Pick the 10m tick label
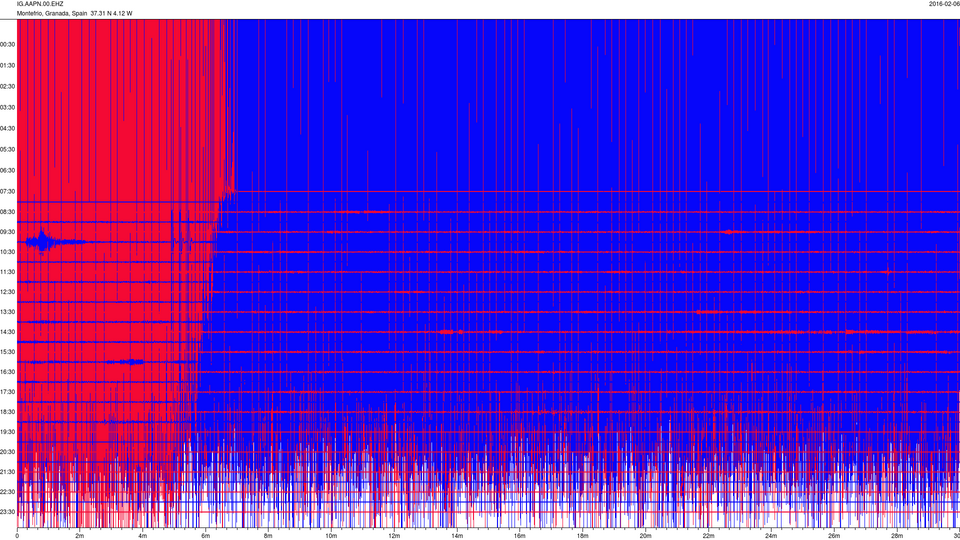This screenshot has width=960, height=540. tap(331, 536)
